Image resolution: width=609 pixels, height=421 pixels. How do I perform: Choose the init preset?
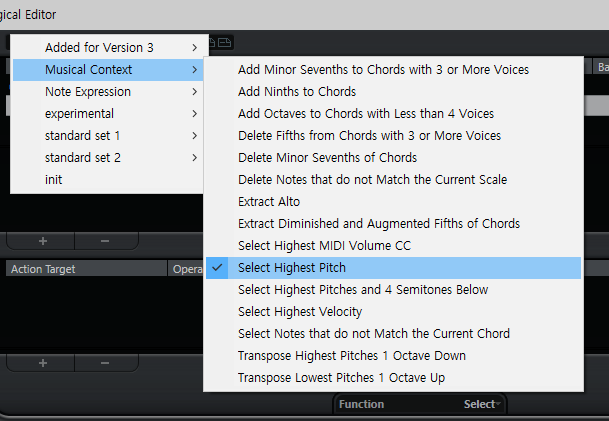coord(108,180)
